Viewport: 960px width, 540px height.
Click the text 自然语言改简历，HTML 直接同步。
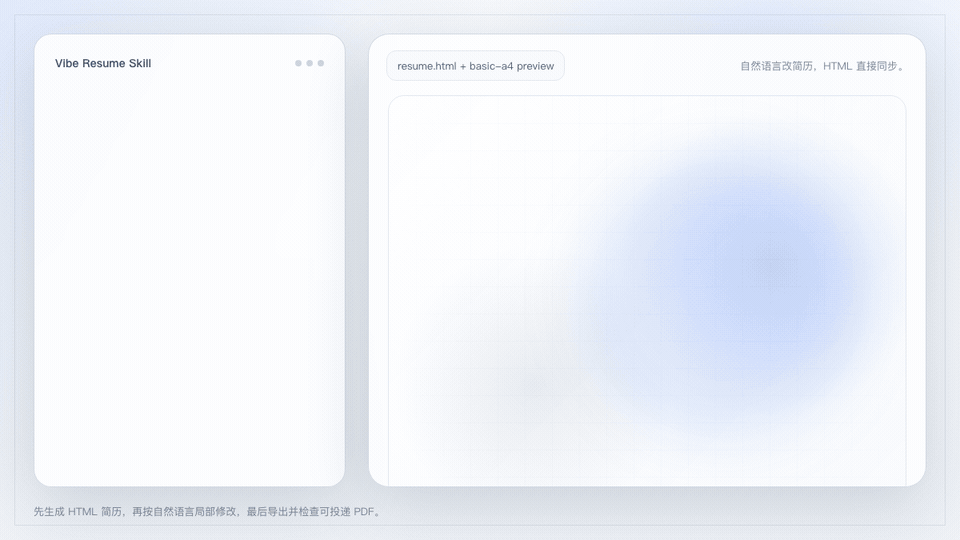point(823,66)
